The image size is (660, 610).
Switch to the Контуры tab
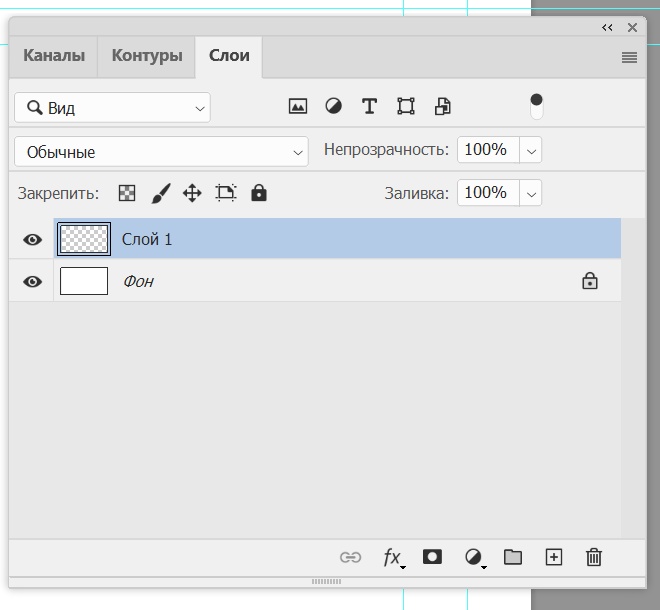tap(147, 56)
